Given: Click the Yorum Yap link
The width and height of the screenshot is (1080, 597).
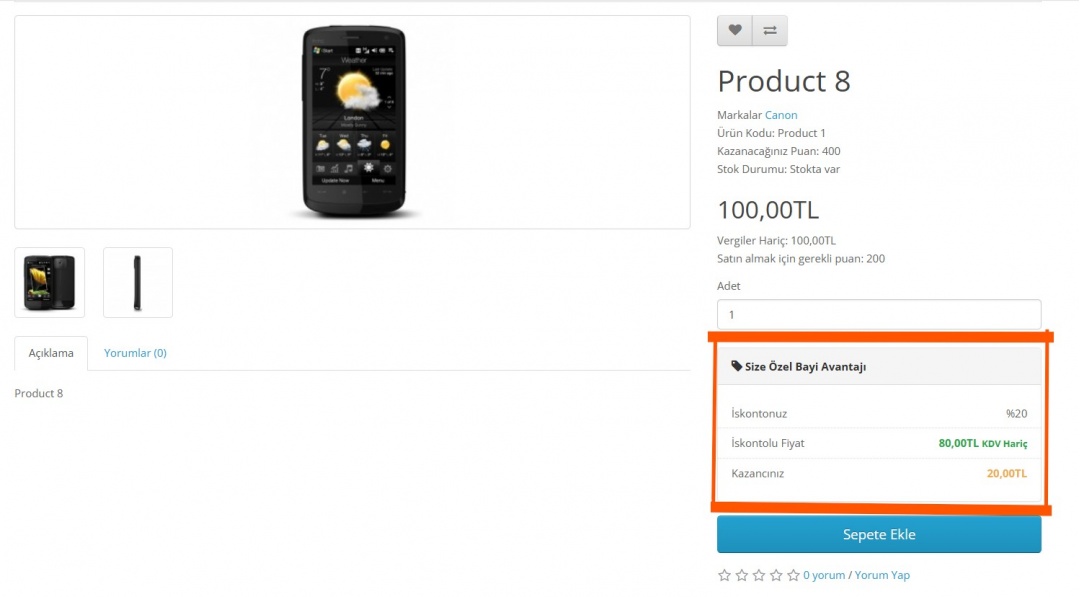Looking at the screenshot, I should coord(882,575).
